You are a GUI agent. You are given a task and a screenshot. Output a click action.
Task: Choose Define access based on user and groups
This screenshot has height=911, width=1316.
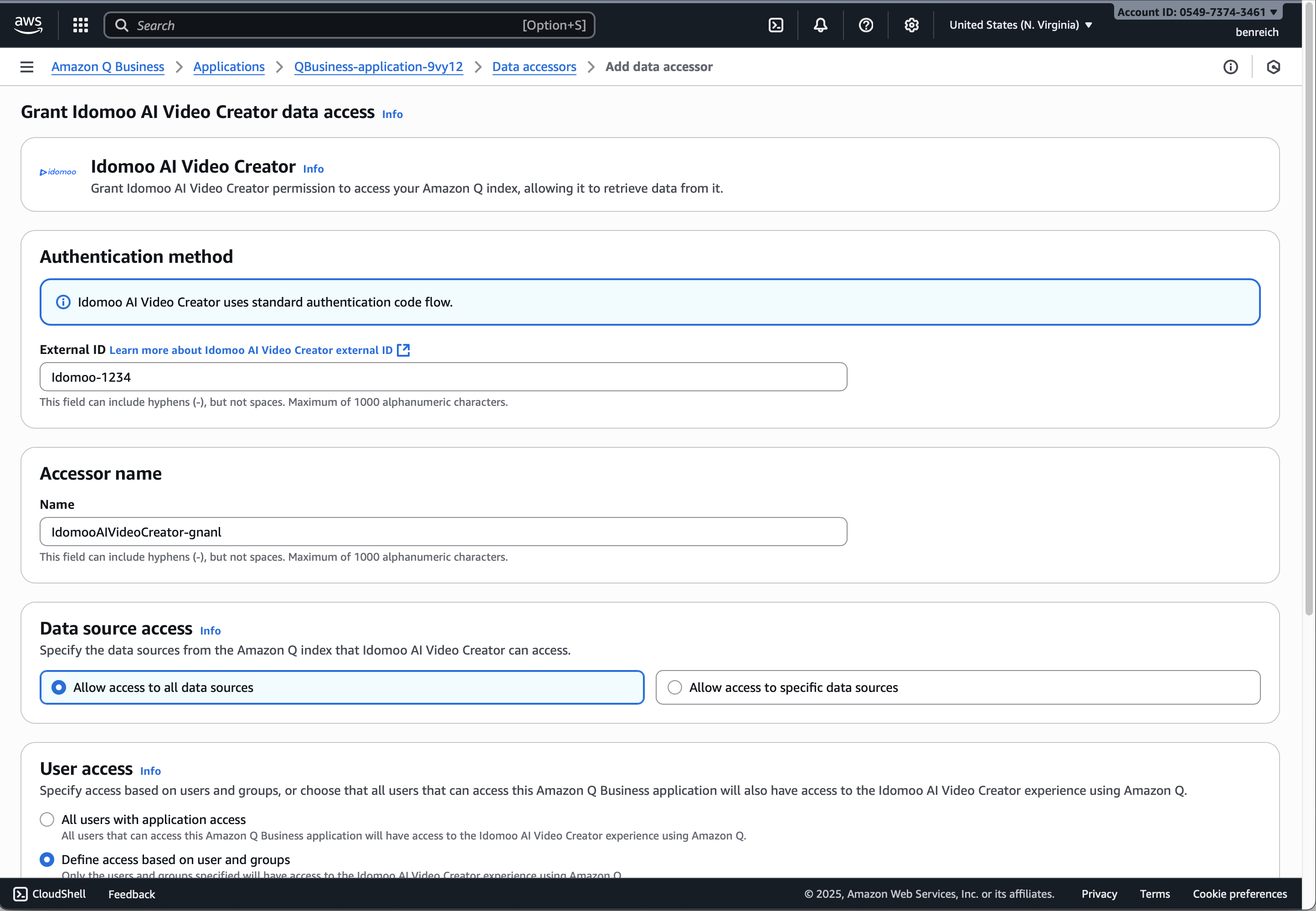click(x=47, y=859)
